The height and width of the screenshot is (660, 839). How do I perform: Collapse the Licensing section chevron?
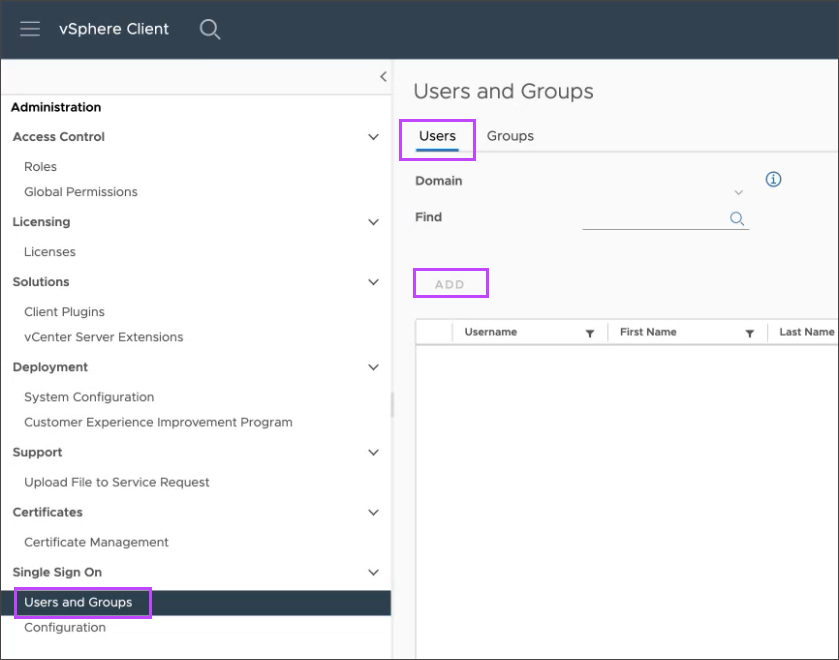(x=374, y=222)
